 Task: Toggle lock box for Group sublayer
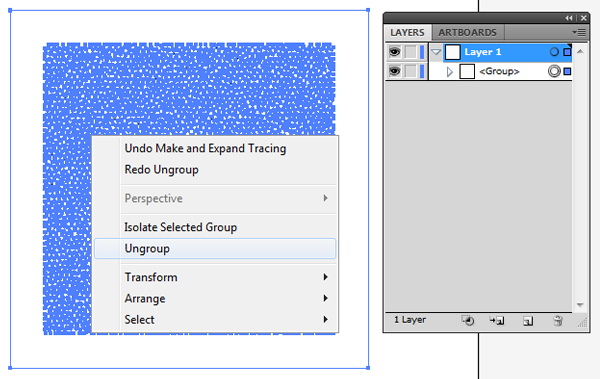pos(411,71)
